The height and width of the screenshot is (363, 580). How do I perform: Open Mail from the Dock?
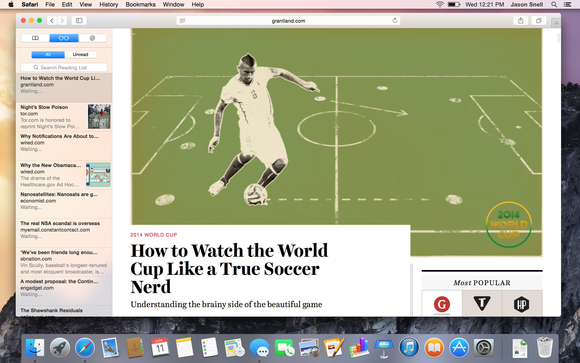[109, 348]
